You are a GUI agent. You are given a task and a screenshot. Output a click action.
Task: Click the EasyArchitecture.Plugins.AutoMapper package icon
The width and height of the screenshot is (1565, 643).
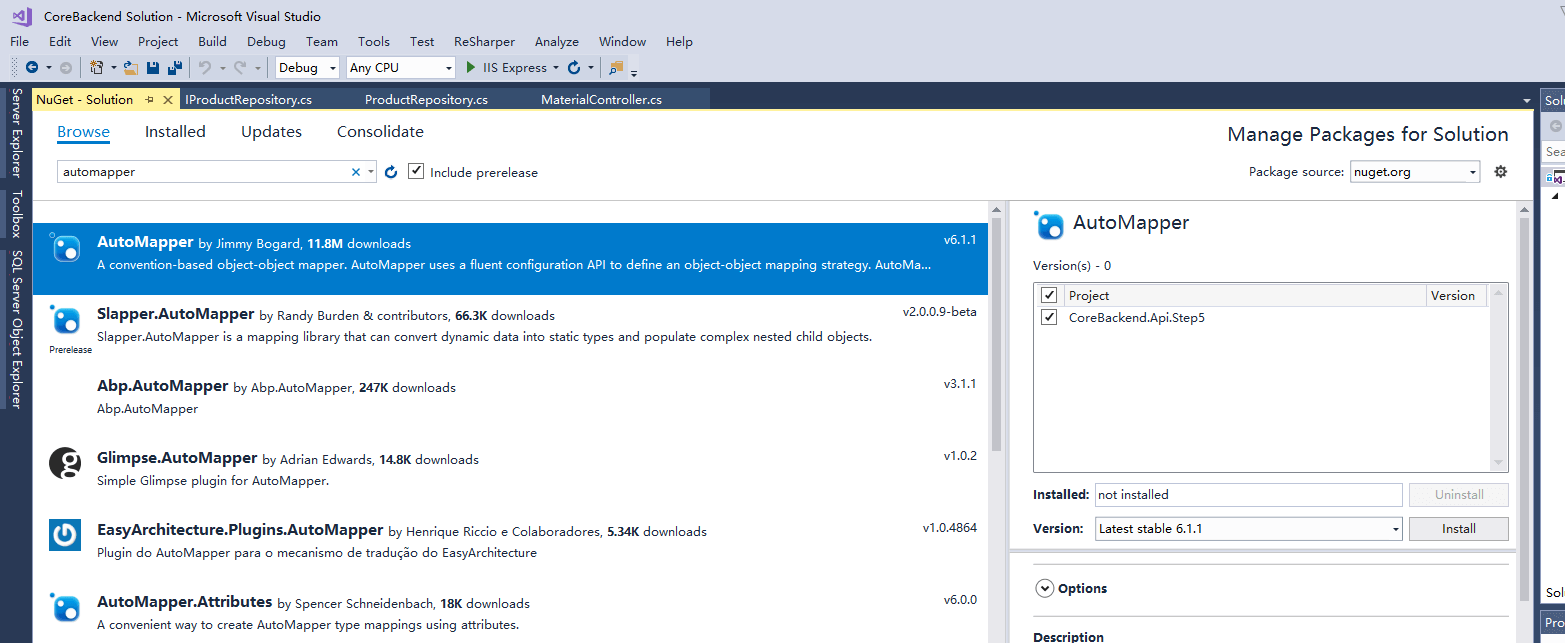coord(65,535)
